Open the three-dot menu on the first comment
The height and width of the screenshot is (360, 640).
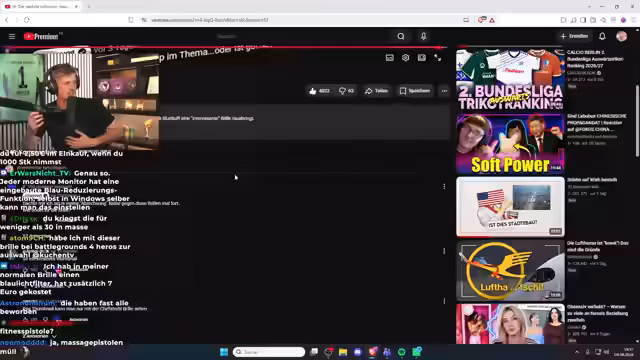(444, 187)
